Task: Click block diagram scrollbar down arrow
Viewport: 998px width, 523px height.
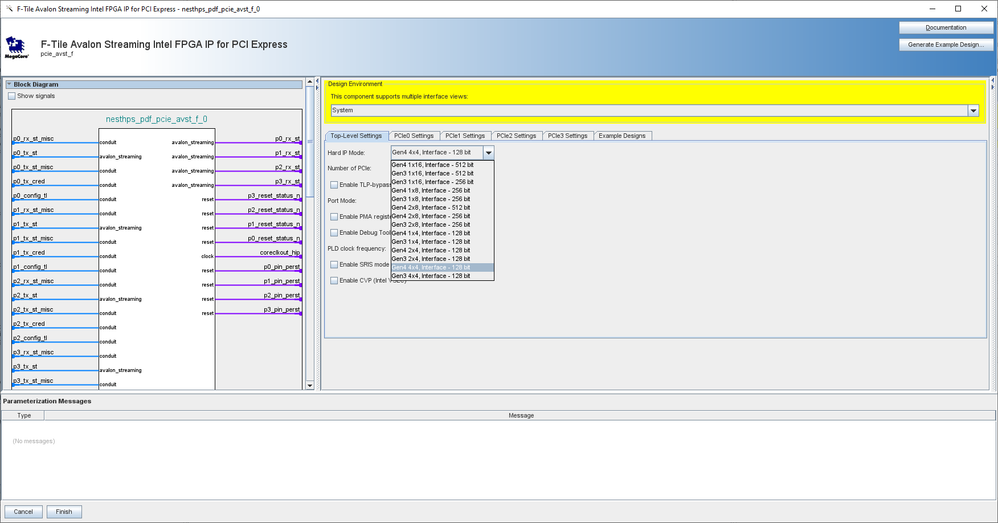Action: [x=310, y=385]
